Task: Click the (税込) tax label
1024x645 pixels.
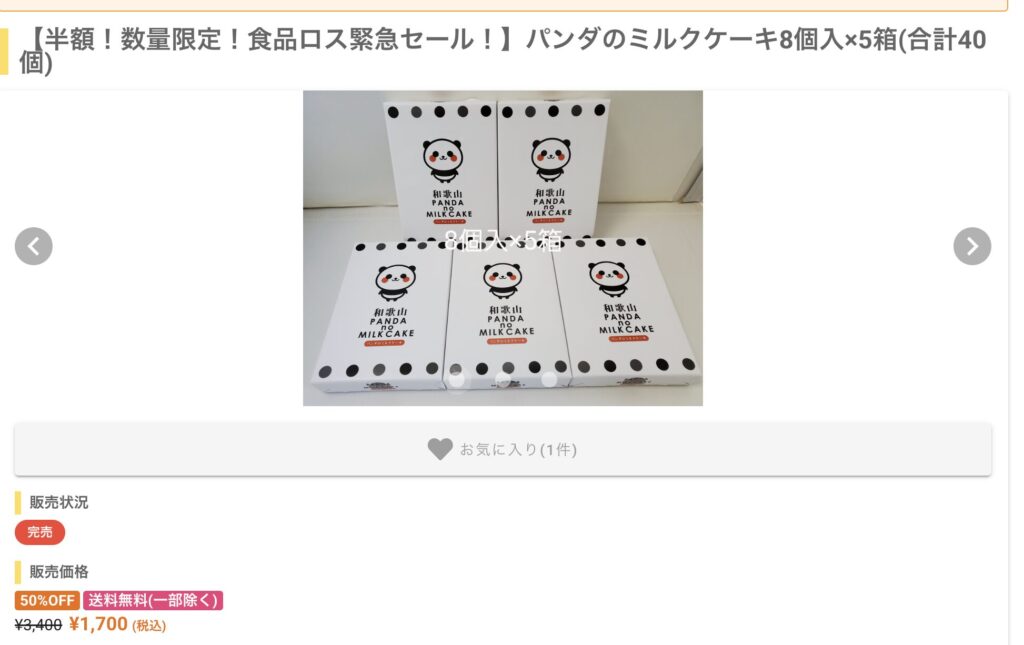Action: [x=149, y=626]
